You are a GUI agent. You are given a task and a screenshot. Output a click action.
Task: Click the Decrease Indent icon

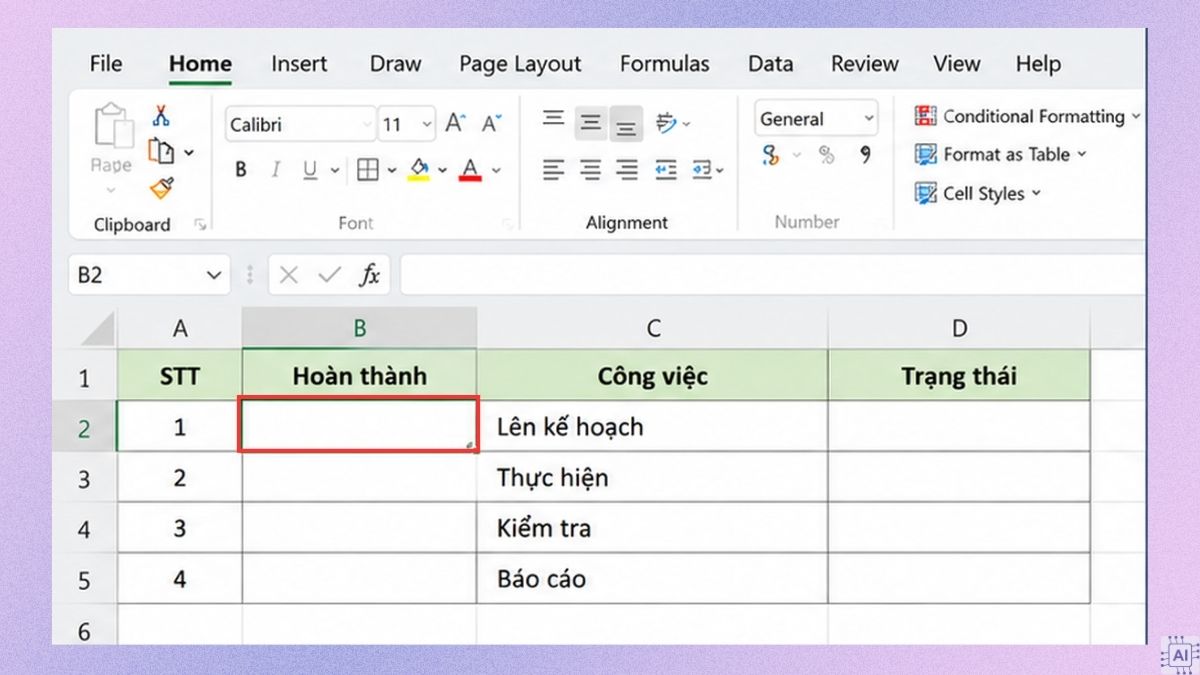pyautogui.click(x=665, y=170)
